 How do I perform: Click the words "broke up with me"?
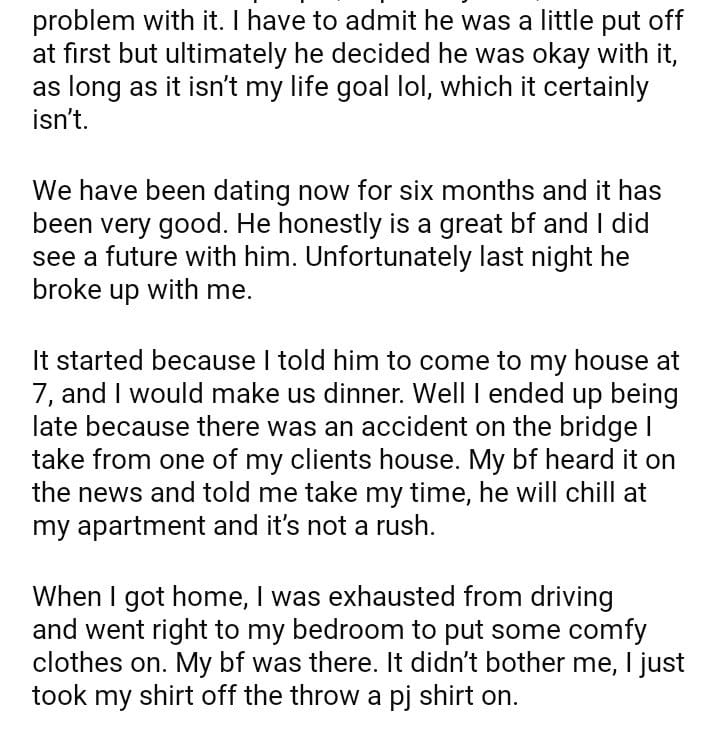(x=140, y=290)
